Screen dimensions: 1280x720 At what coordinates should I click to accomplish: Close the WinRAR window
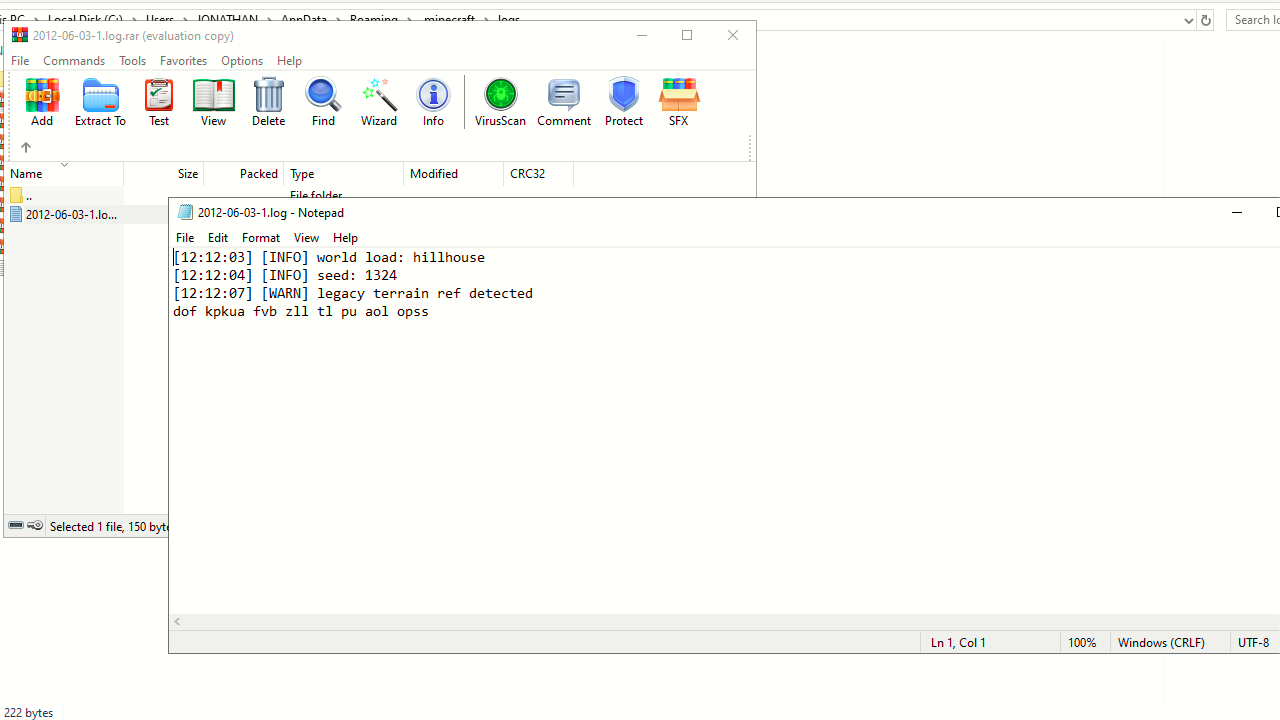point(733,35)
